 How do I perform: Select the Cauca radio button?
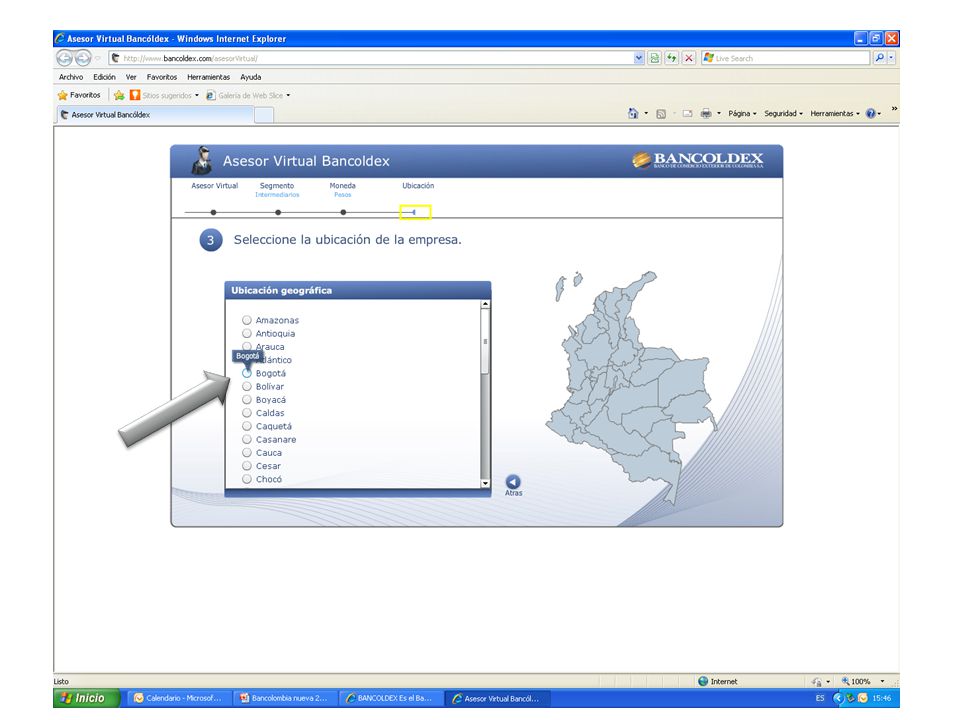247,452
